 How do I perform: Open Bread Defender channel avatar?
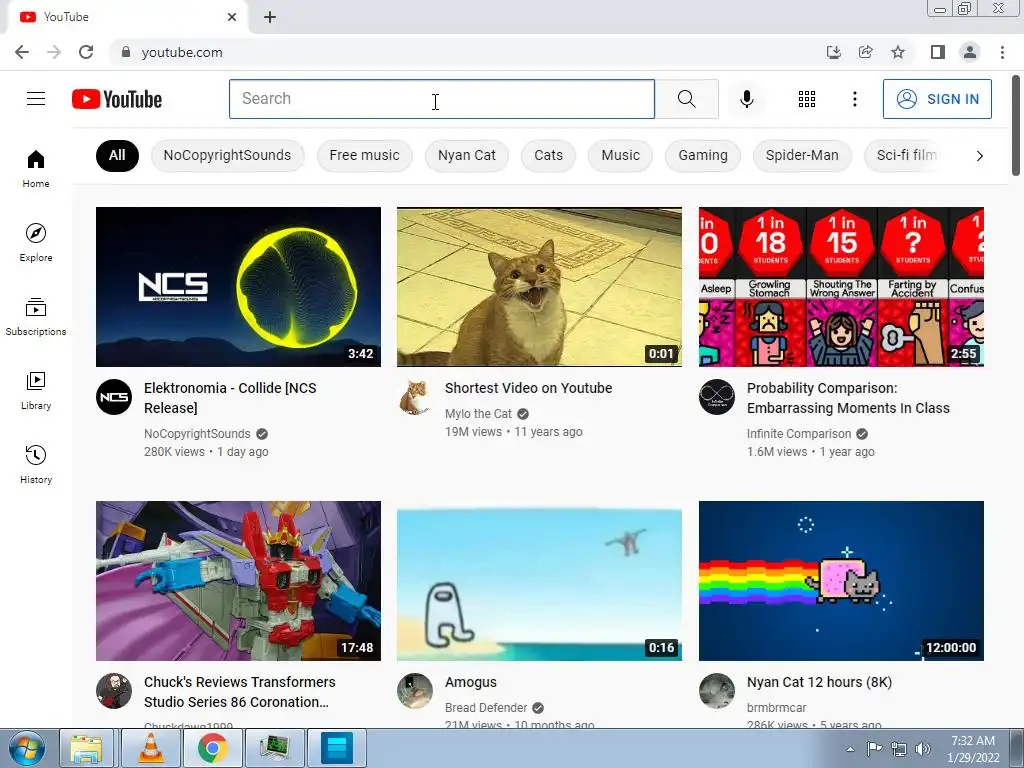click(x=415, y=691)
